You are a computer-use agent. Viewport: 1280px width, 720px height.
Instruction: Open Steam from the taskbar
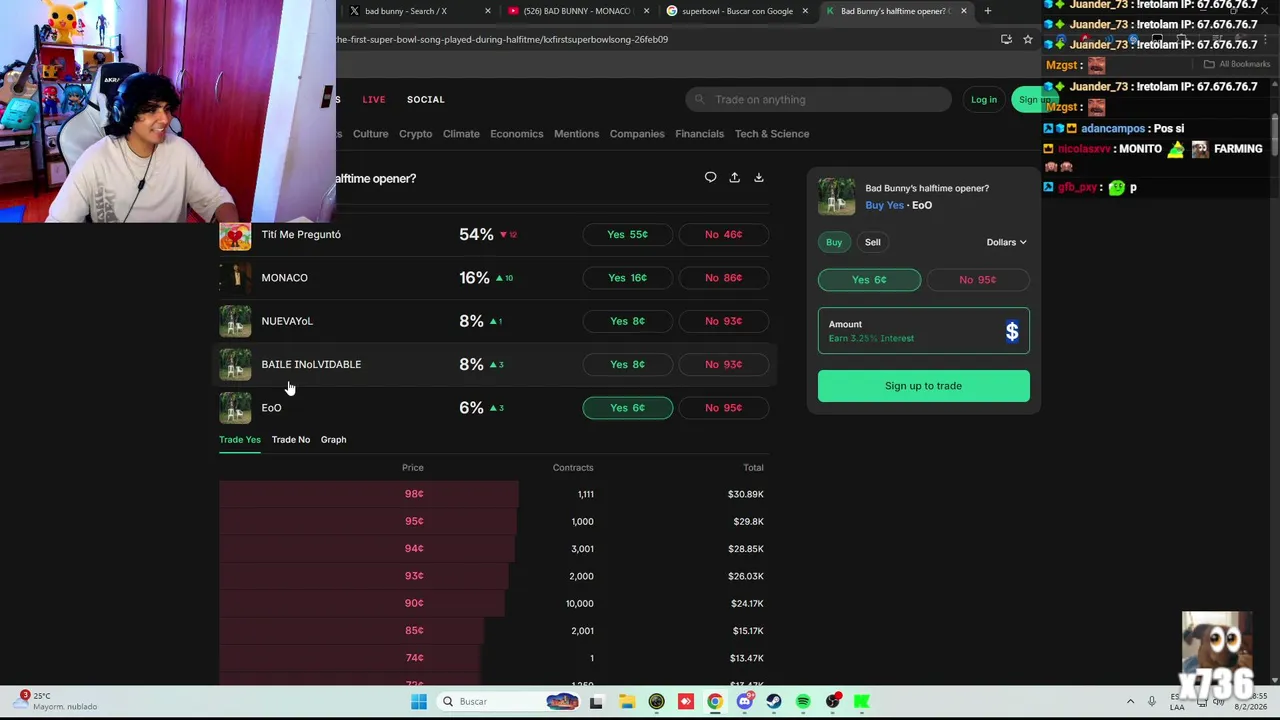(x=773, y=701)
